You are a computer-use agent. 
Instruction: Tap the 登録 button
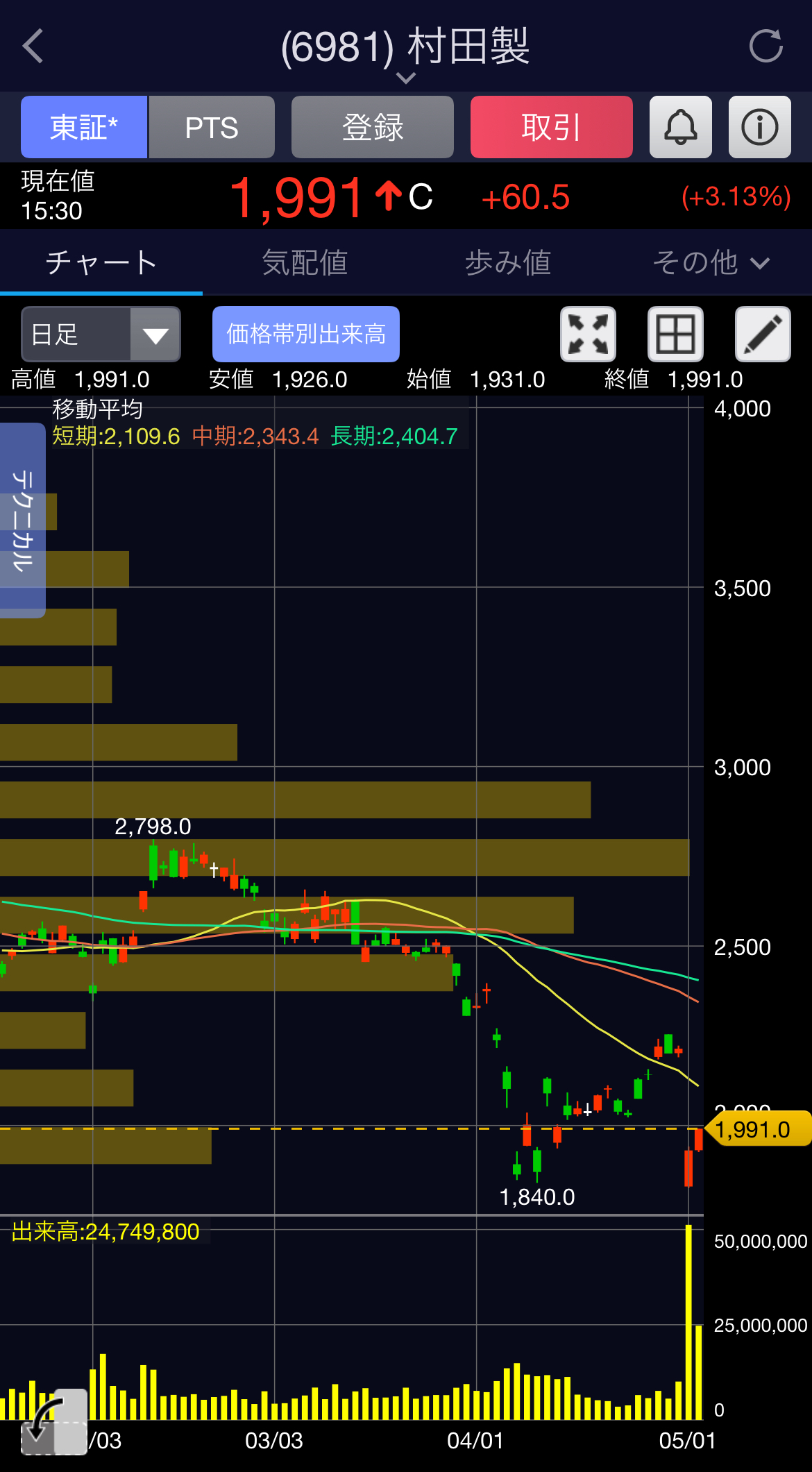[x=373, y=127]
